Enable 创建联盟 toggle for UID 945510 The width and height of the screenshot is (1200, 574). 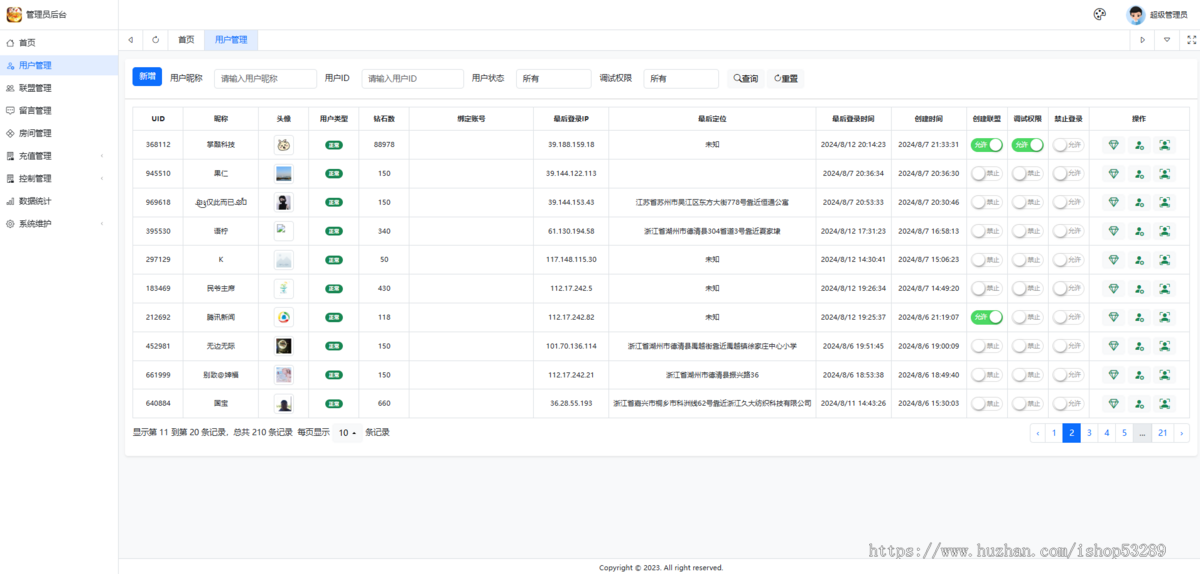[x=986, y=174]
